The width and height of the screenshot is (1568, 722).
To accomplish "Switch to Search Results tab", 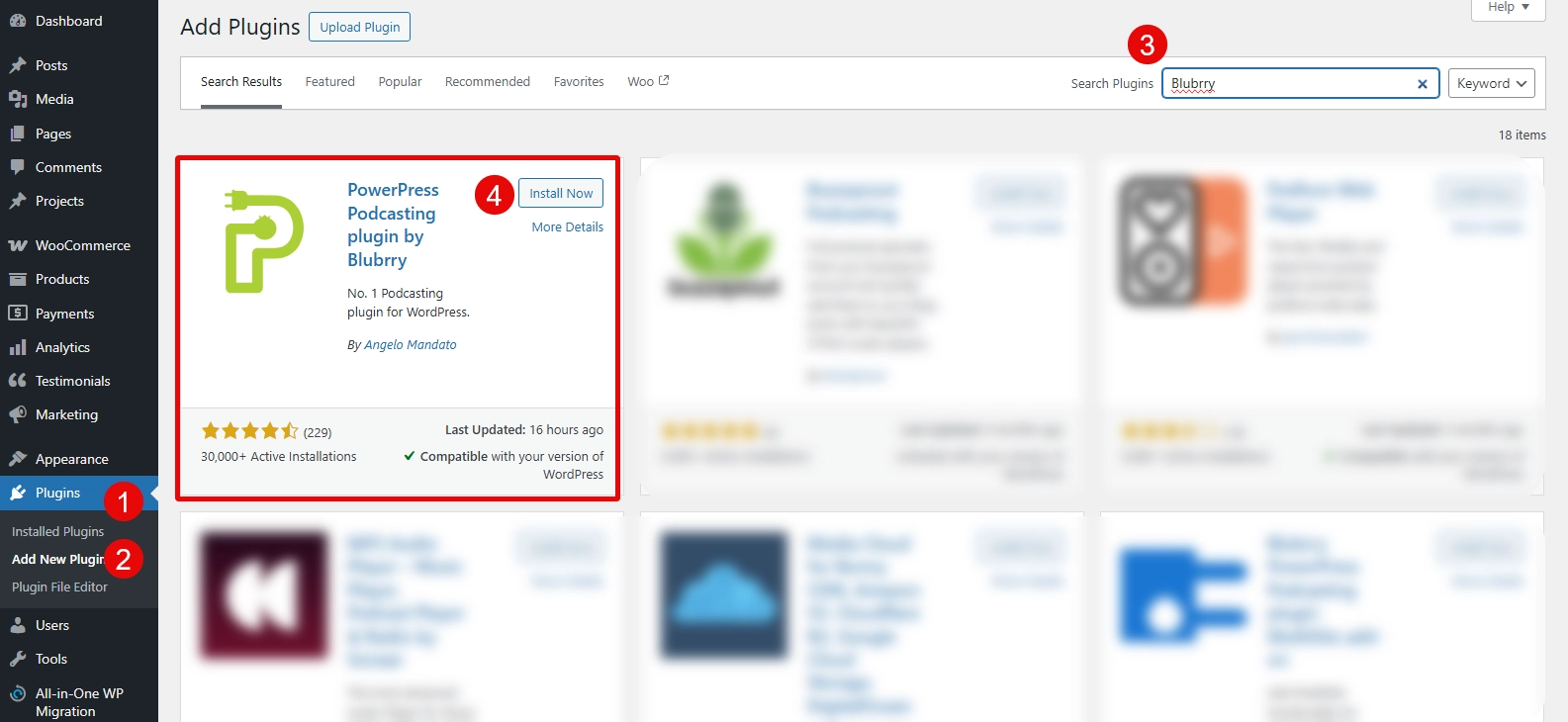I will point(241,81).
